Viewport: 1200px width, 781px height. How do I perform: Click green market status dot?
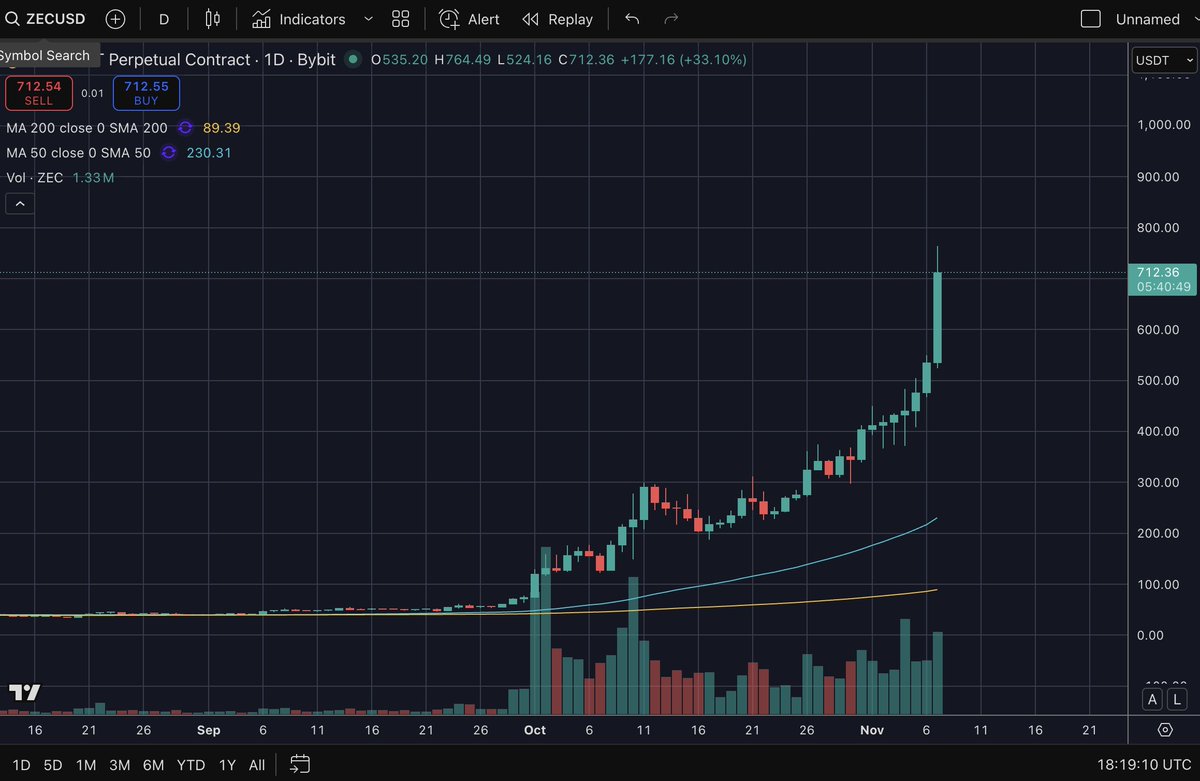(x=353, y=60)
